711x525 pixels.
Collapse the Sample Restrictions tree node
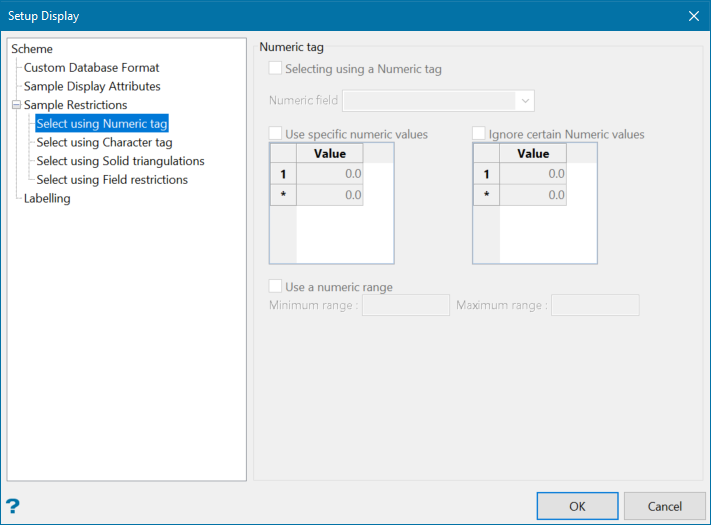16,105
